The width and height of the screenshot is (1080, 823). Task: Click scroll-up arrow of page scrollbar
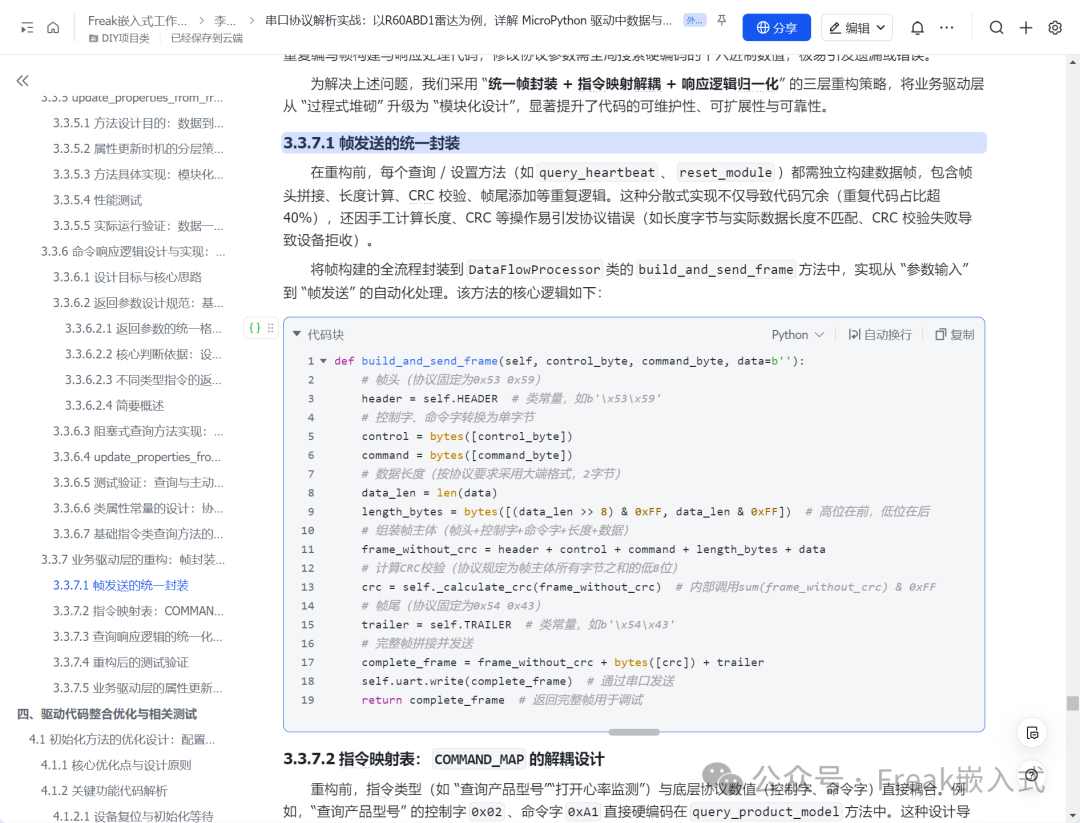pos(1072,62)
